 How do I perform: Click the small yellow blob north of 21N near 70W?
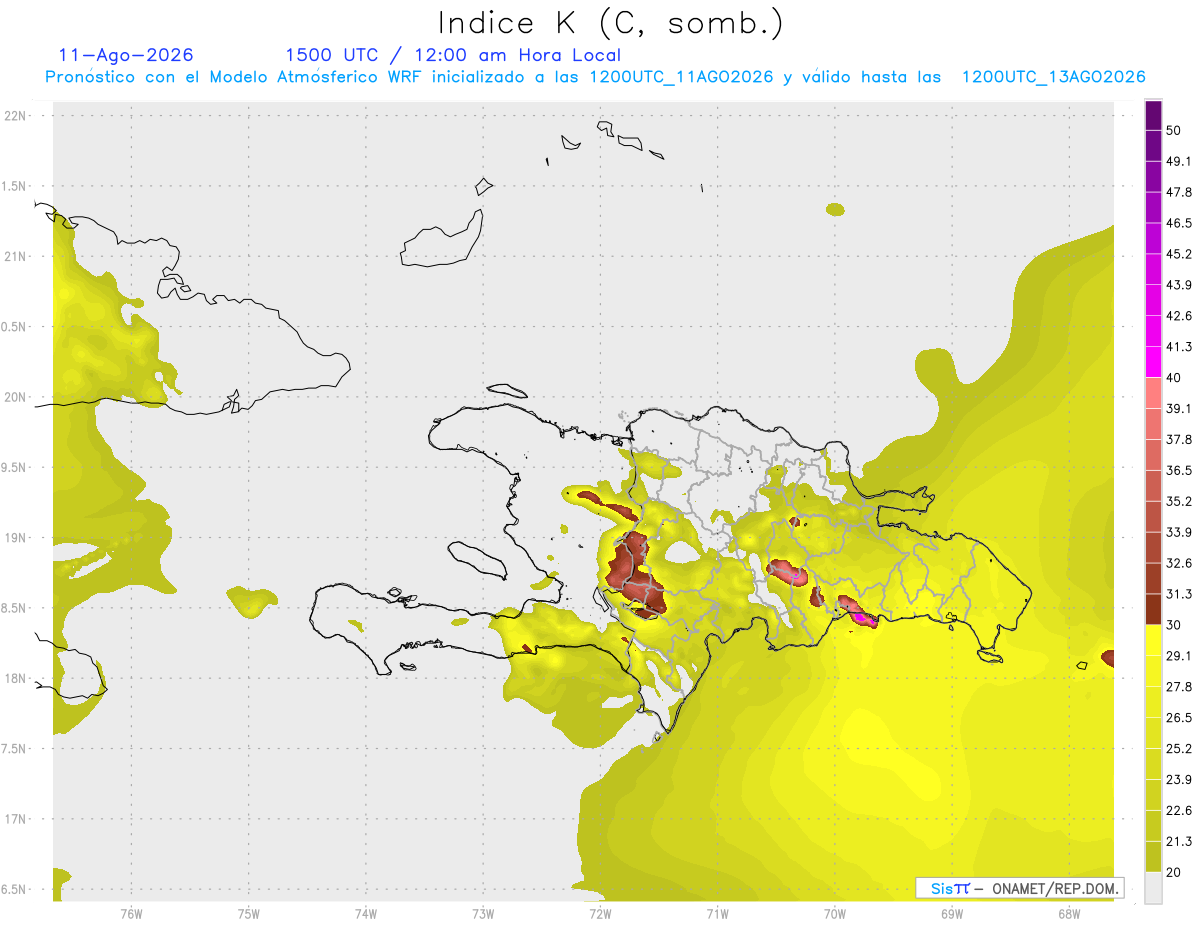point(835,209)
